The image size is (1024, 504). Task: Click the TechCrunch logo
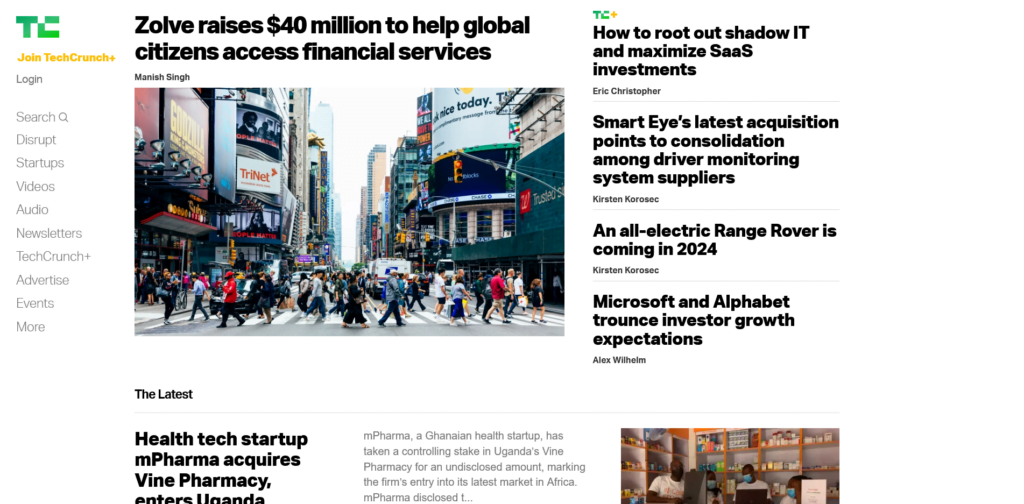(x=37, y=27)
